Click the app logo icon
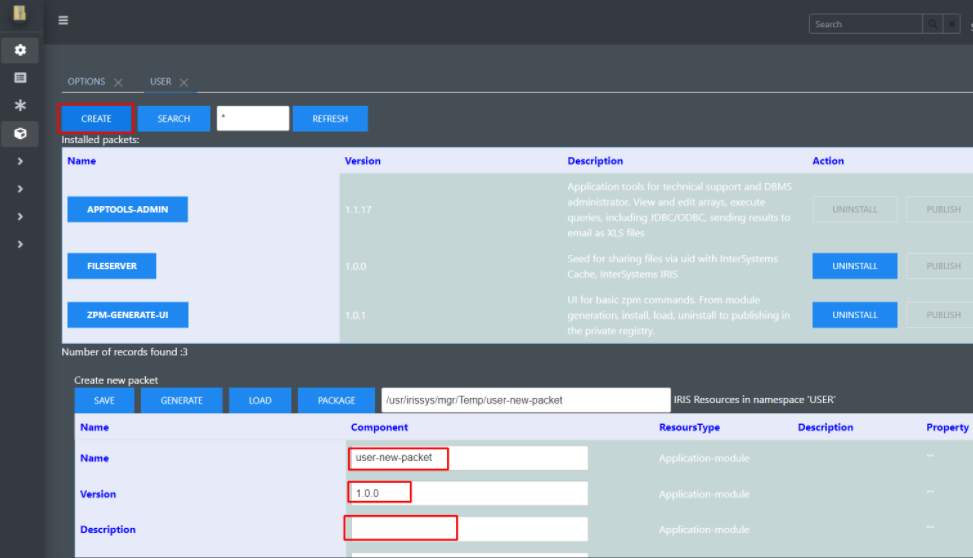 point(20,13)
